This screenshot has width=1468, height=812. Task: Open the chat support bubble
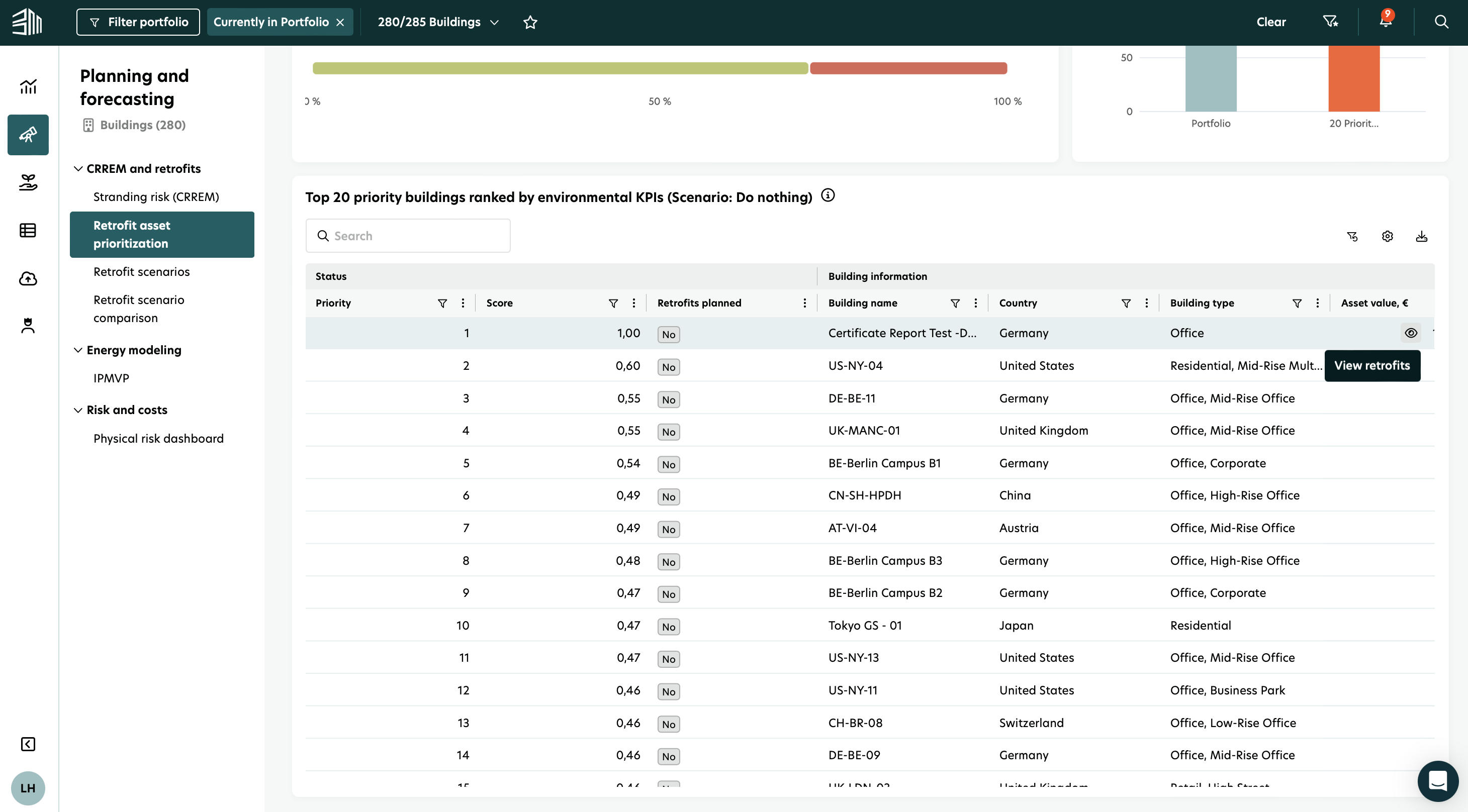coord(1437,781)
